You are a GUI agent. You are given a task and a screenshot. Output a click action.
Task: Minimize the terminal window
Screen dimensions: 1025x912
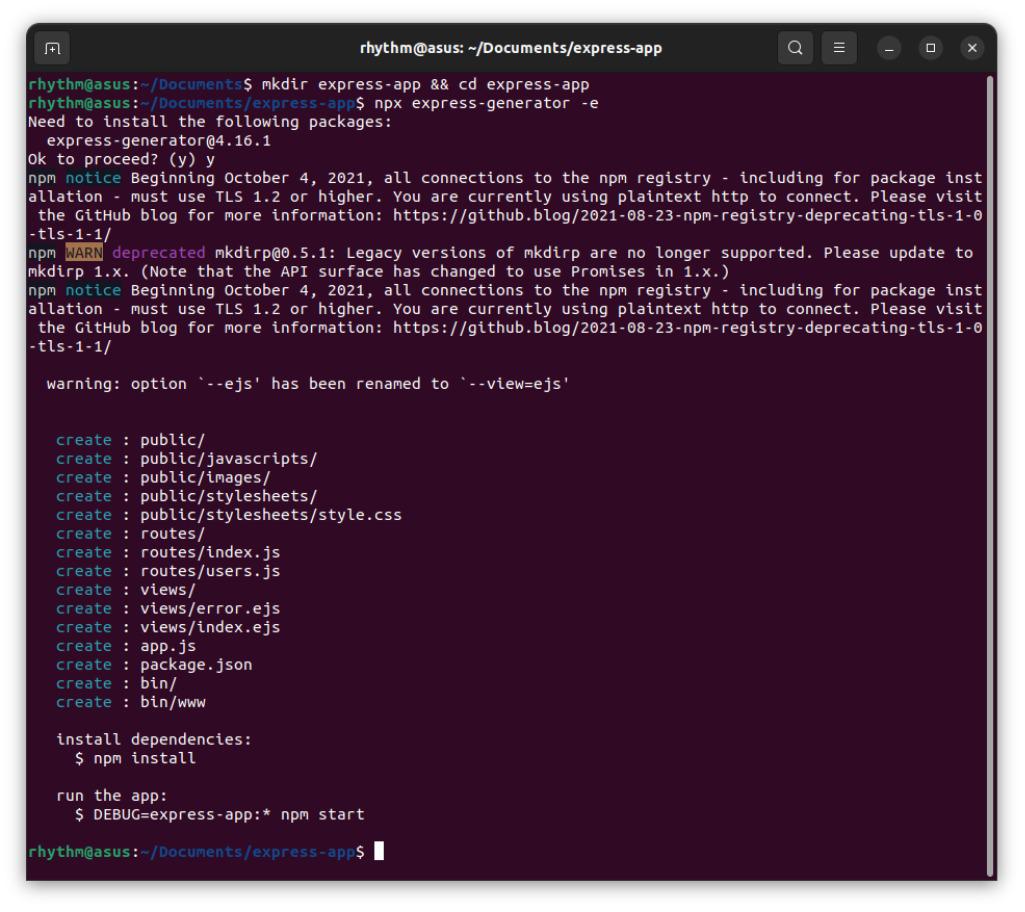[x=889, y=48]
